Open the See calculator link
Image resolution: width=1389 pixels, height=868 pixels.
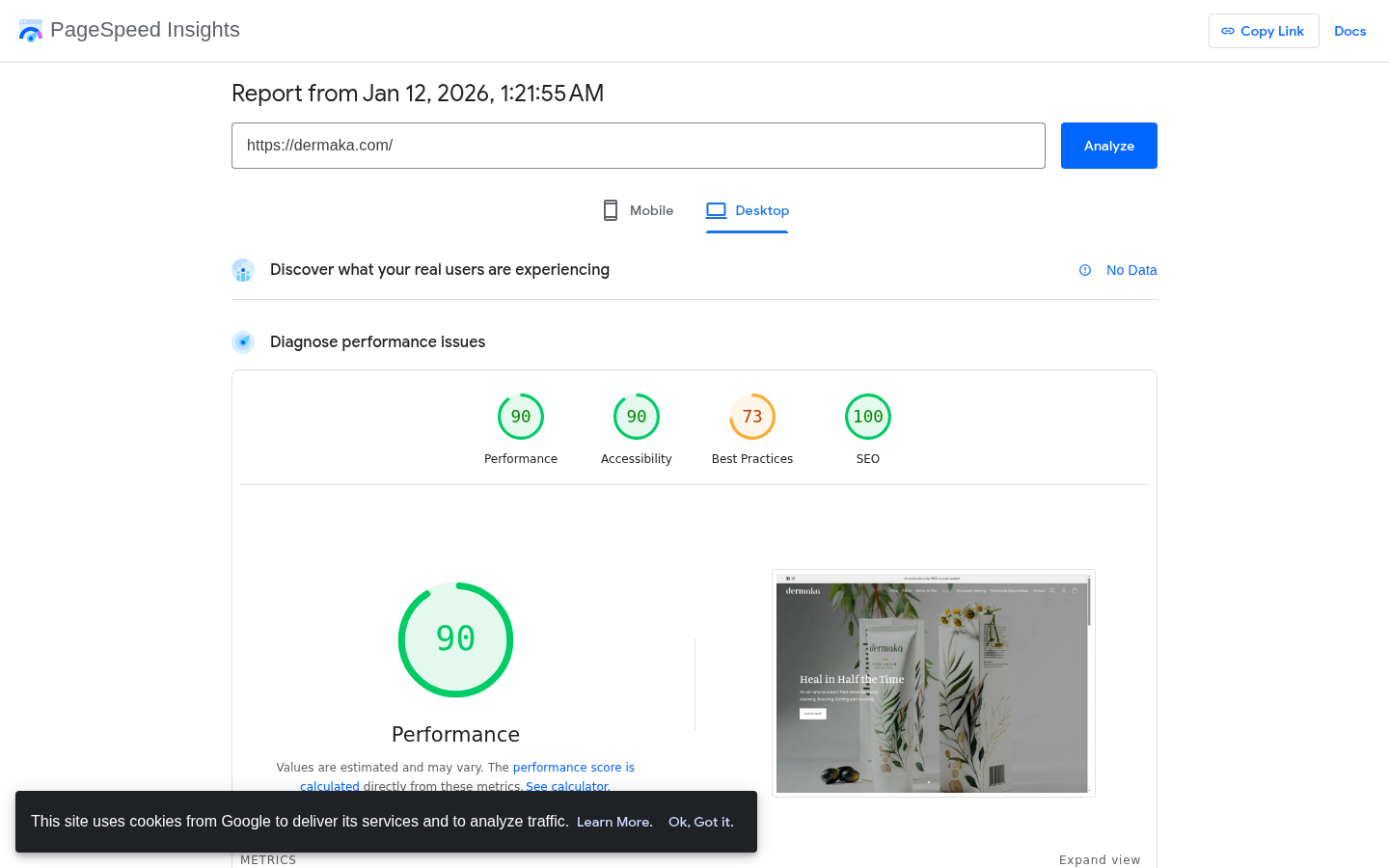tap(566, 786)
